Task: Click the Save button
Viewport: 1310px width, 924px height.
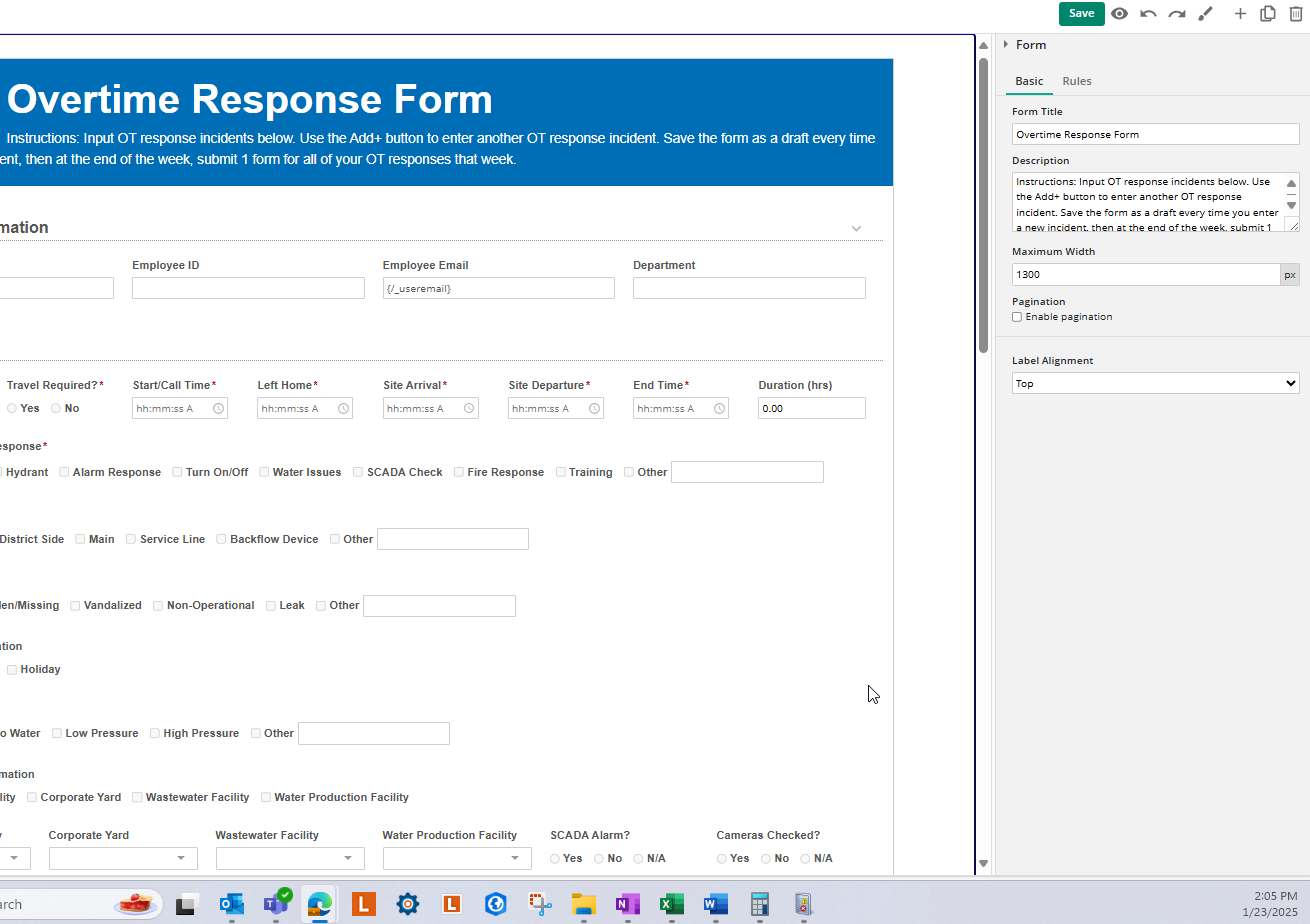Action: tap(1081, 14)
